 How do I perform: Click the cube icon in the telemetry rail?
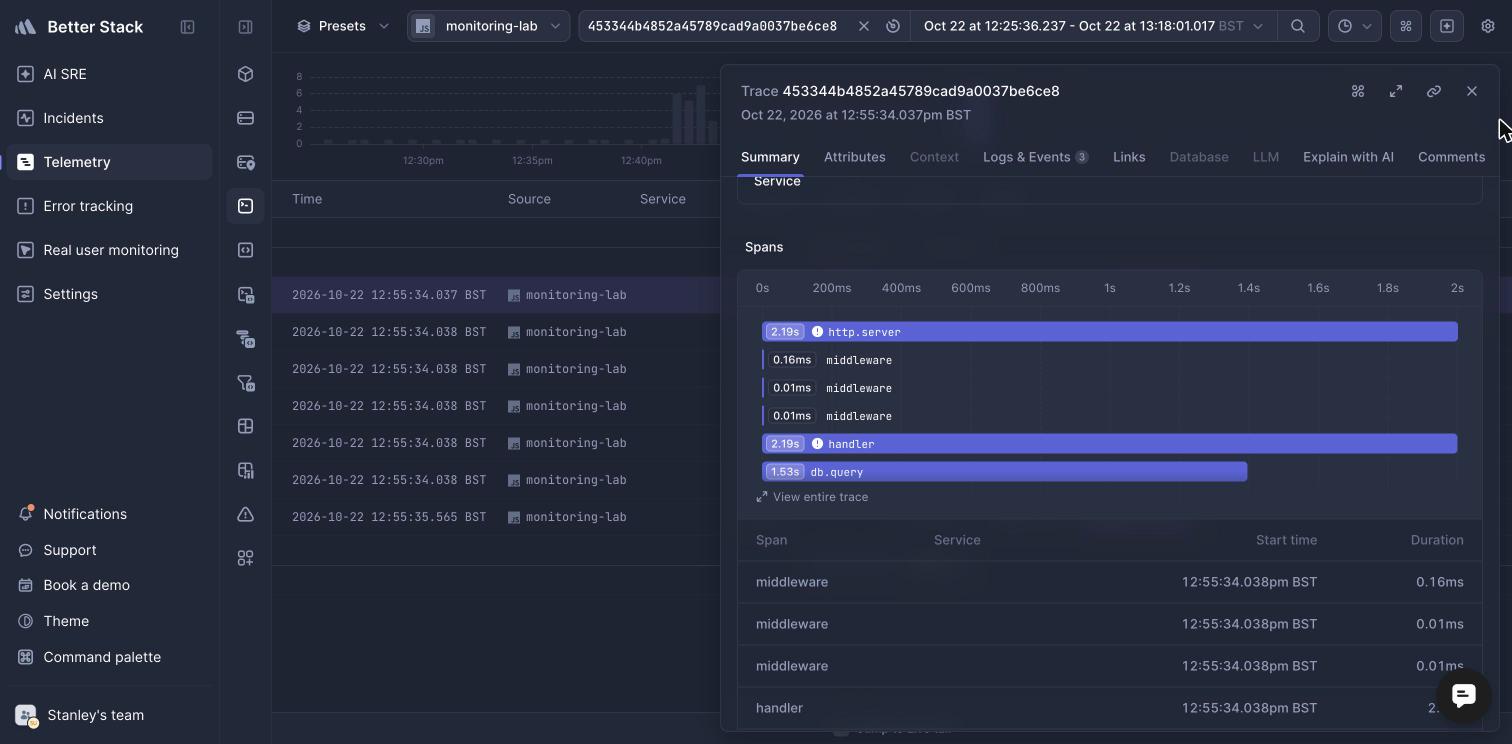(245, 74)
